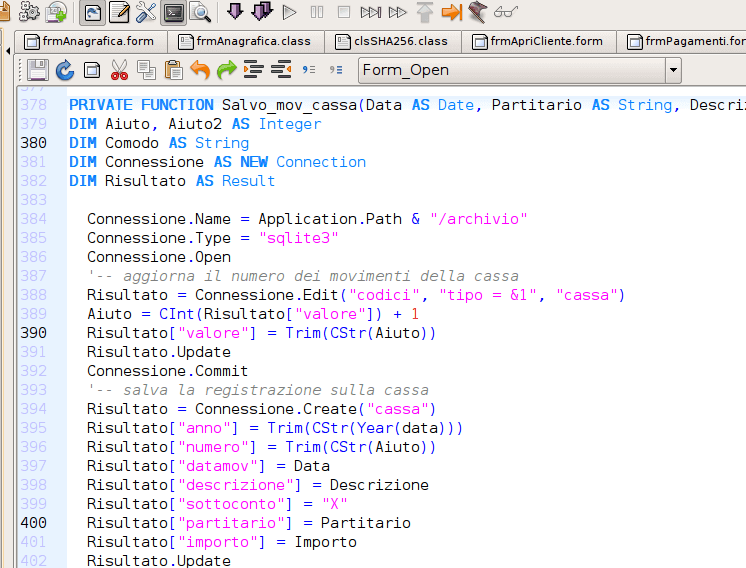
Task: Click the Copy icon in editor toolbar
Action: (x=146, y=70)
